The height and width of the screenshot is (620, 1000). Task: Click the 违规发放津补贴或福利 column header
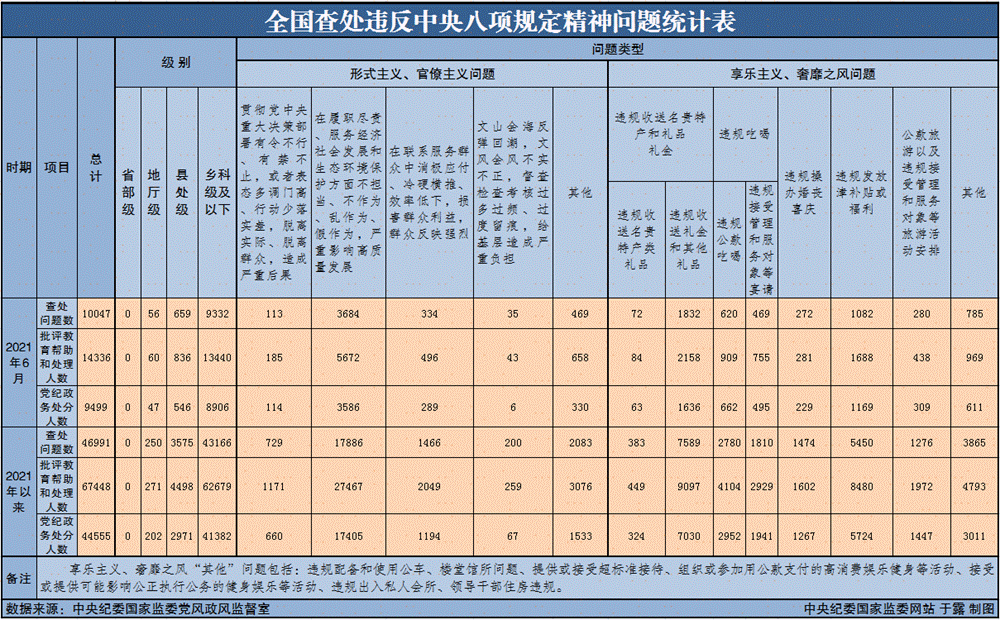862,193
